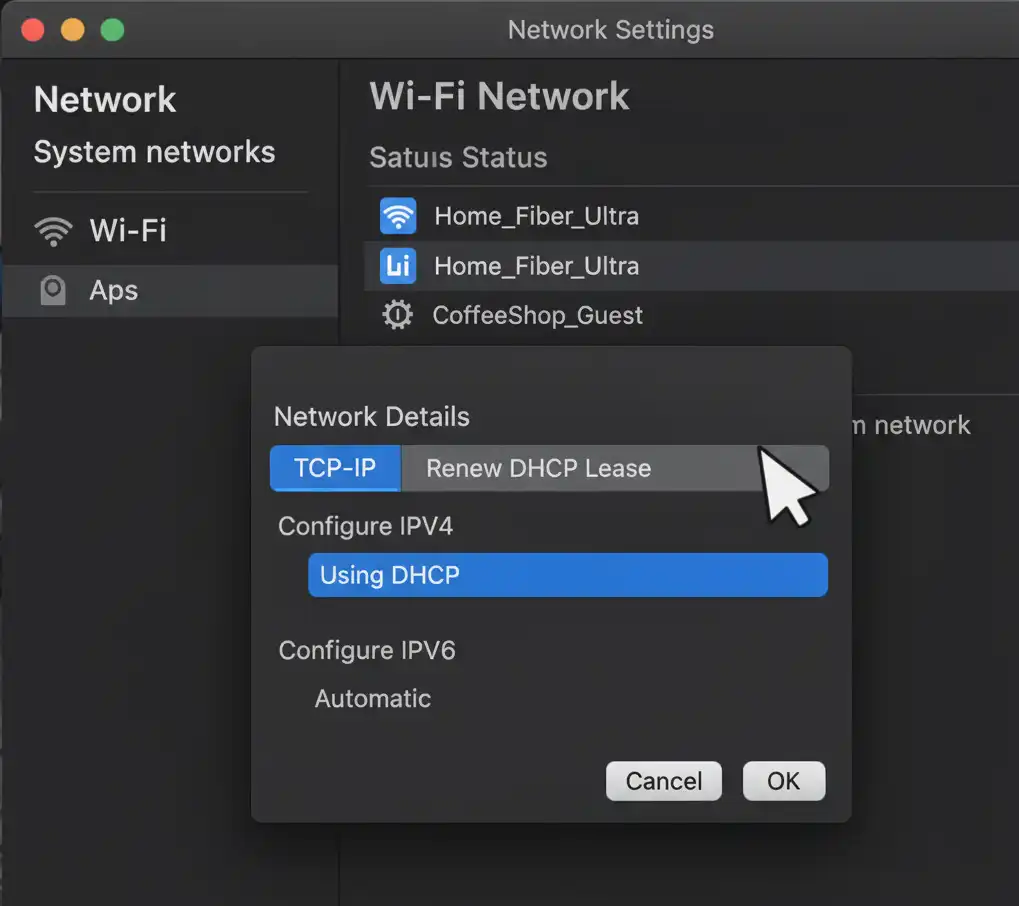1019x906 pixels.
Task: Click the Aps icon in the sidebar
Action: click(52, 291)
